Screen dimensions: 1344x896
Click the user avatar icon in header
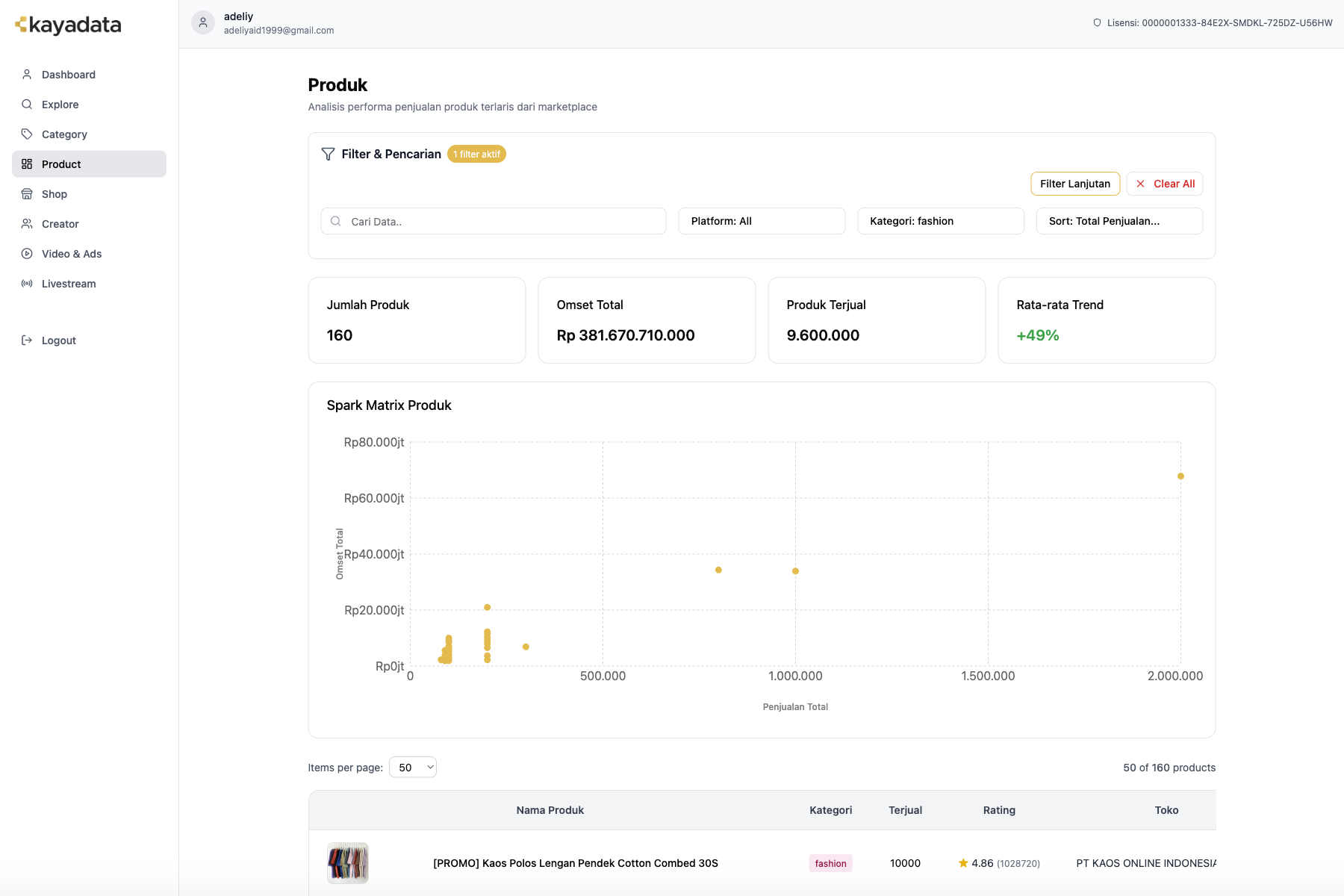tap(203, 22)
